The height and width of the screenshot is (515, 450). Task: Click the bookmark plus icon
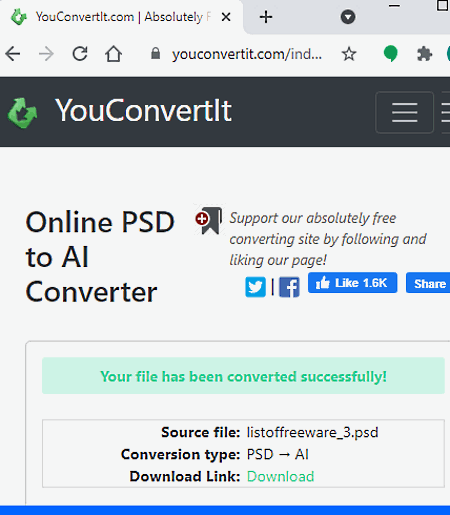[209, 220]
